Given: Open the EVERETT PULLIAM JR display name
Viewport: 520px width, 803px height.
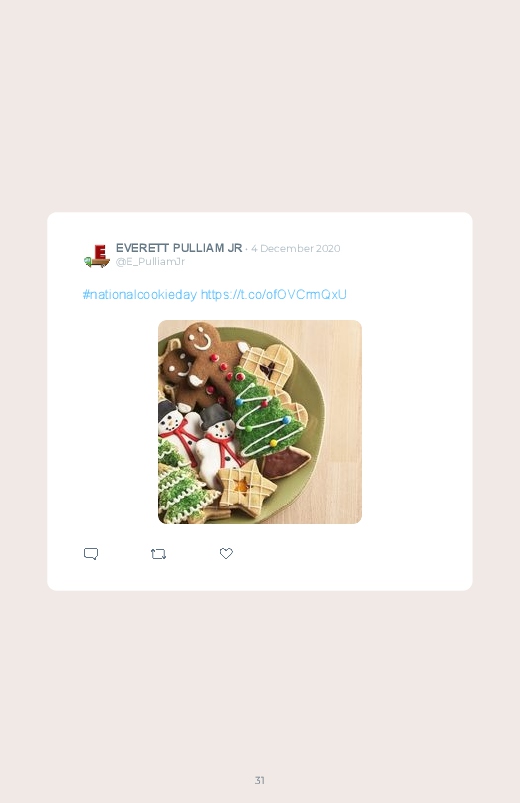Looking at the screenshot, I should pyautogui.click(x=179, y=248).
